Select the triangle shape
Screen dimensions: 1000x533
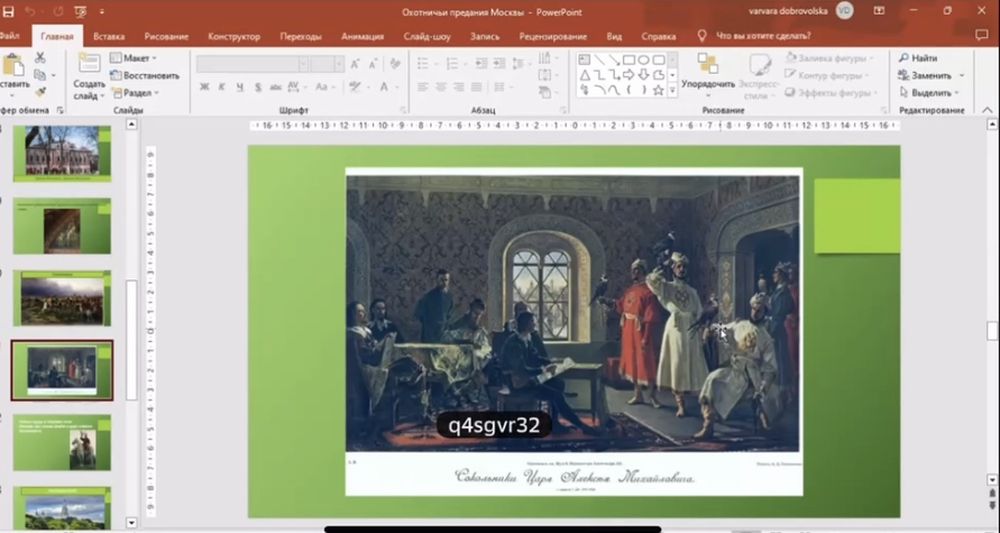584,75
